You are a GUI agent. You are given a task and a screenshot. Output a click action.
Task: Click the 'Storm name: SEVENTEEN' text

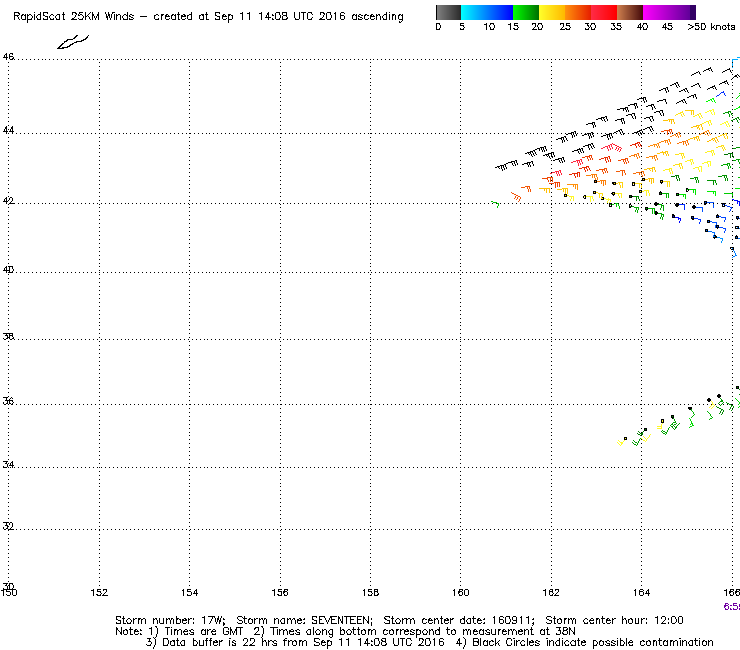pyautogui.click(x=304, y=620)
